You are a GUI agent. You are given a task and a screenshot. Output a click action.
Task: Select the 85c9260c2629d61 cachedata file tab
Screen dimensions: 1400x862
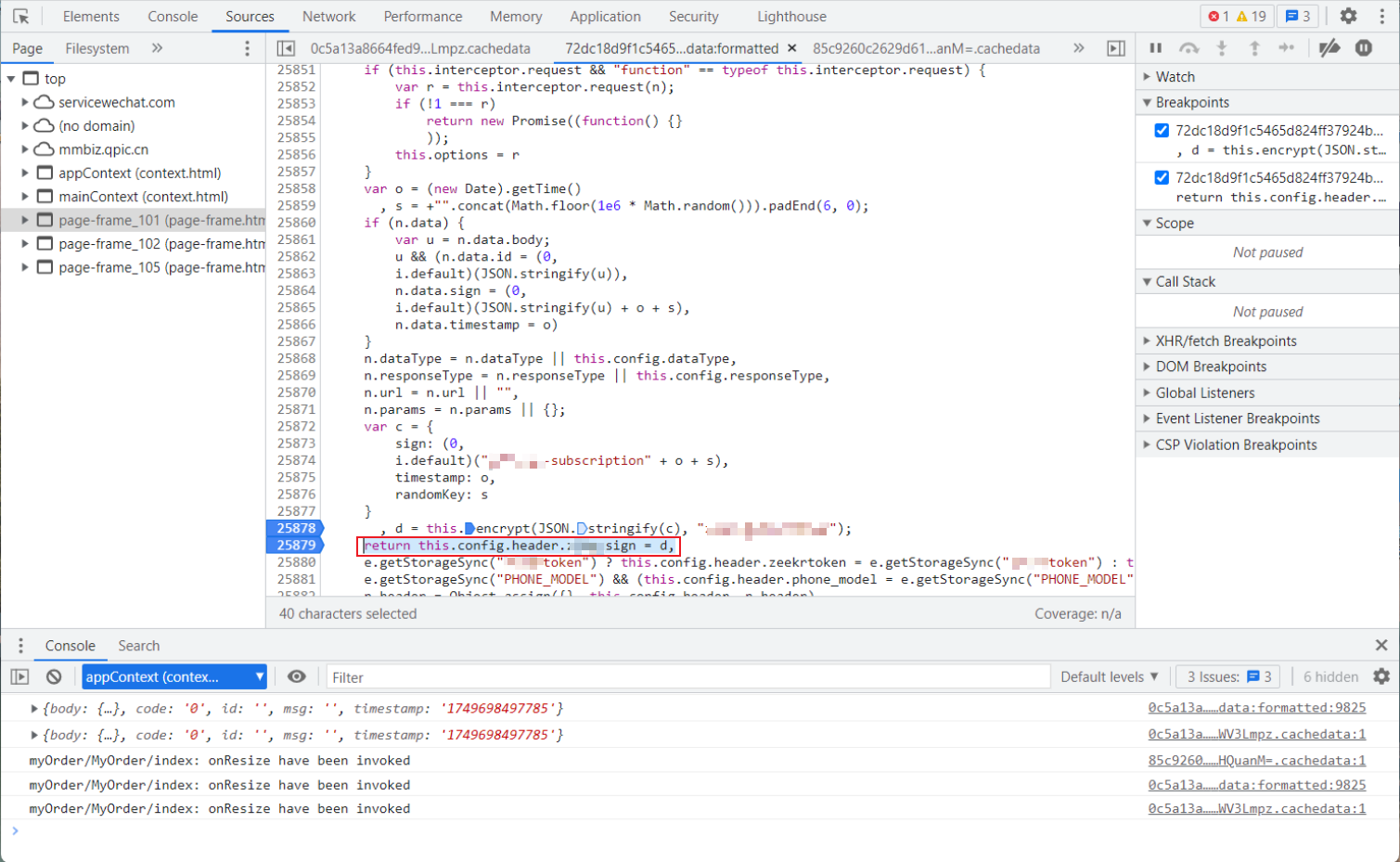926,48
